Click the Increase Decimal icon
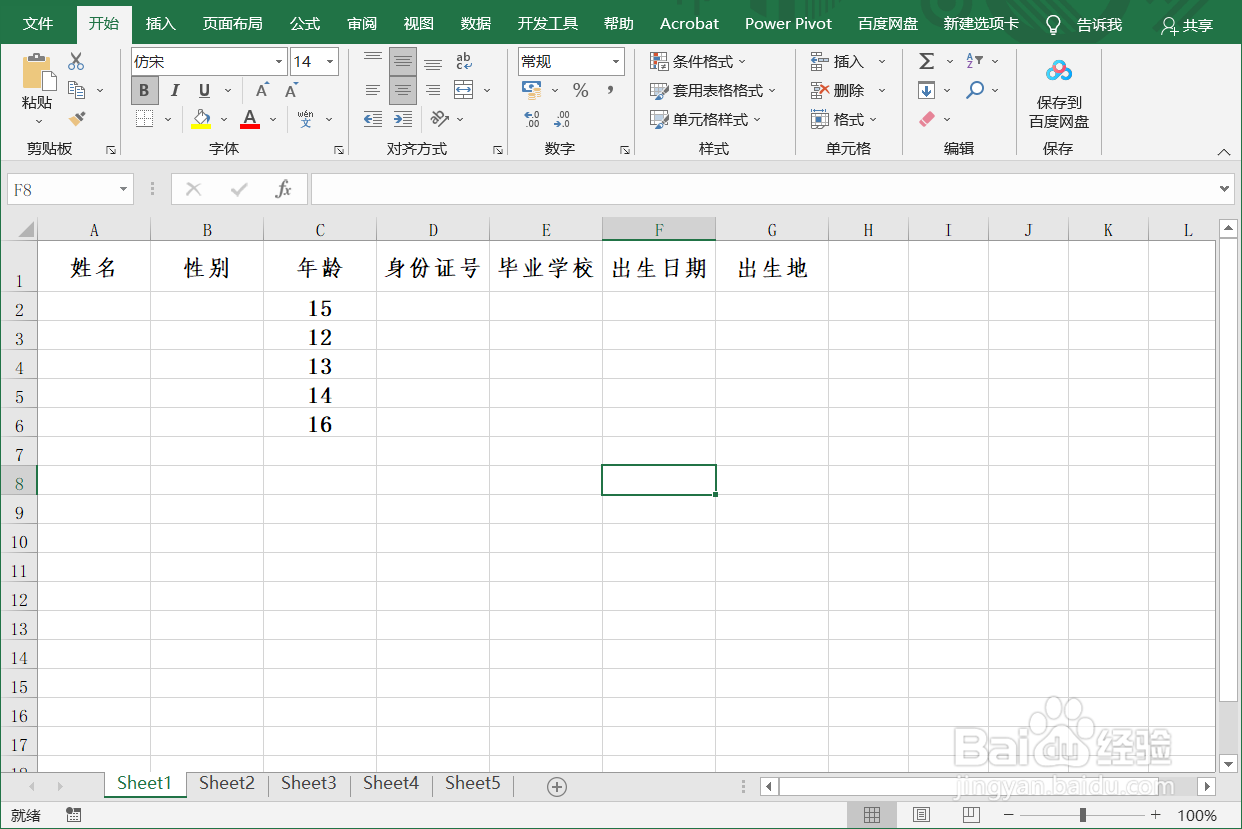Viewport: 1242px width, 829px height. tap(532, 119)
